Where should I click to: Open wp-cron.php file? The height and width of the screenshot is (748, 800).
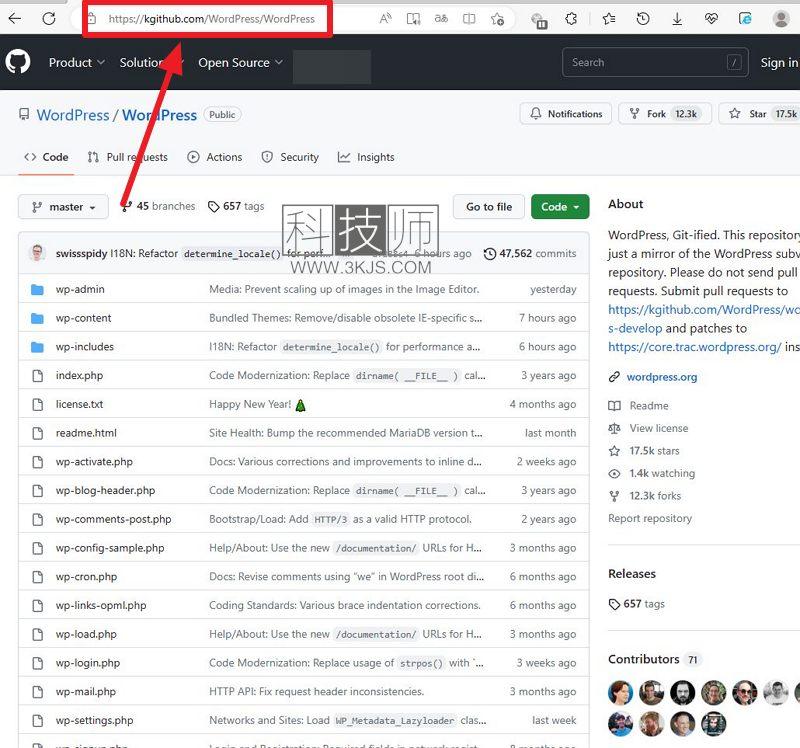click(86, 577)
